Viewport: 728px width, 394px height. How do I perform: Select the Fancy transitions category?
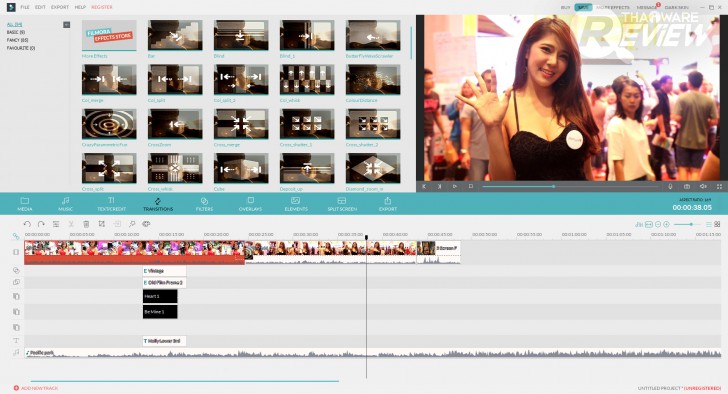pyautogui.click(x=17, y=40)
